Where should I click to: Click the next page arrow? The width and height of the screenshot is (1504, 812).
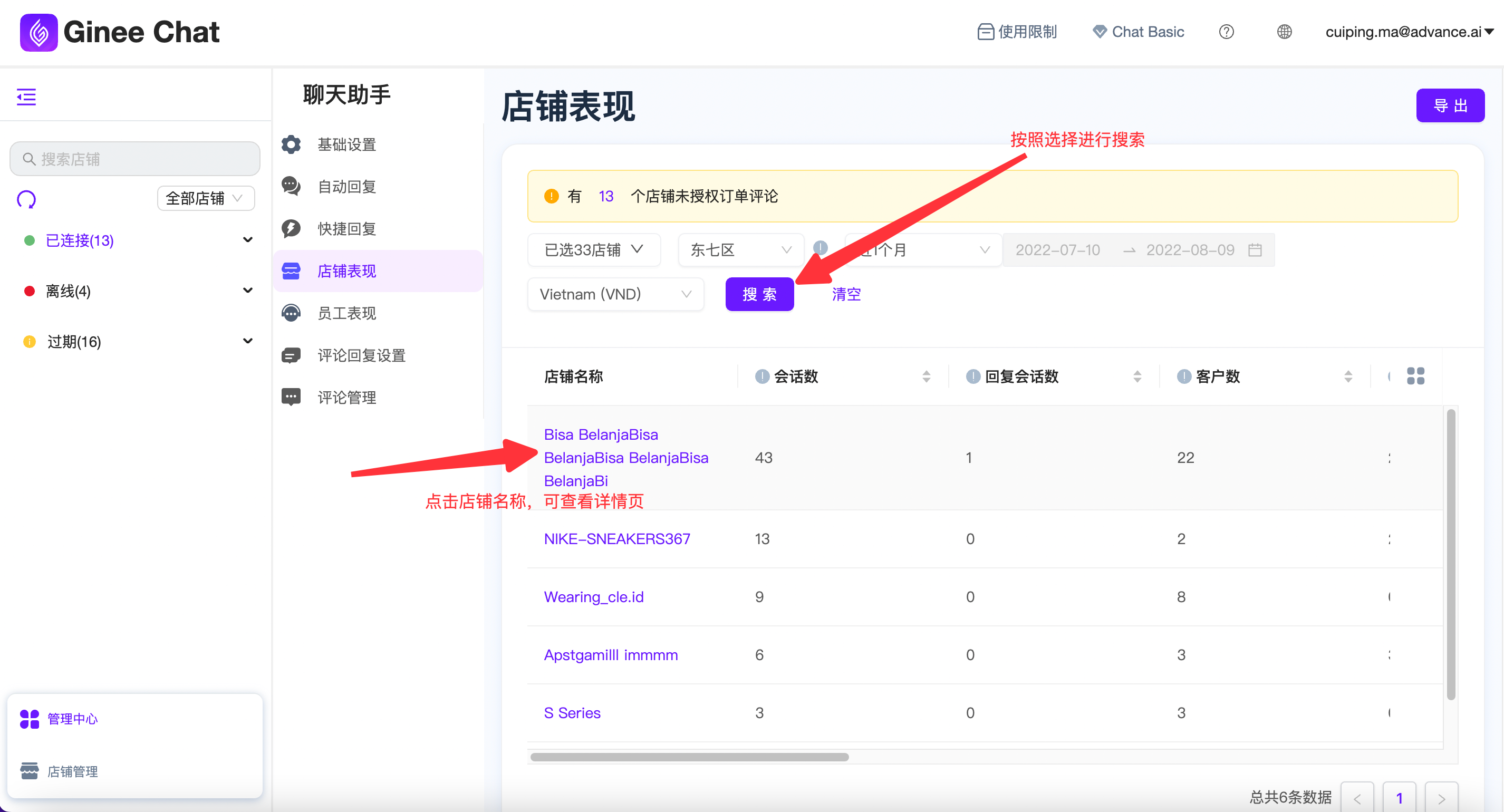coord(1441,797)
